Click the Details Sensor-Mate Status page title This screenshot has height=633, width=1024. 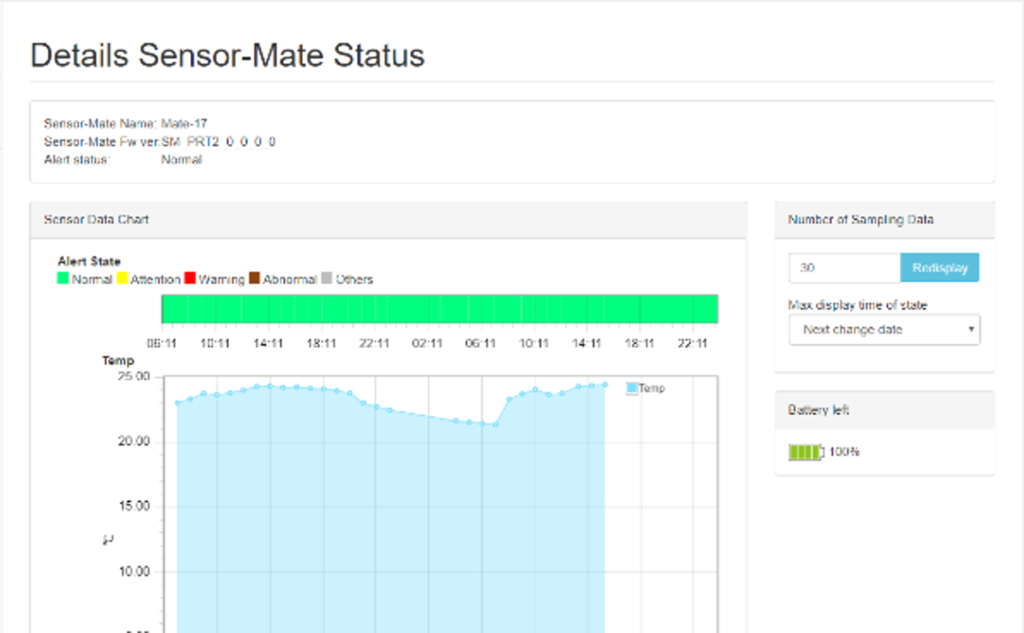pos(228,55)
